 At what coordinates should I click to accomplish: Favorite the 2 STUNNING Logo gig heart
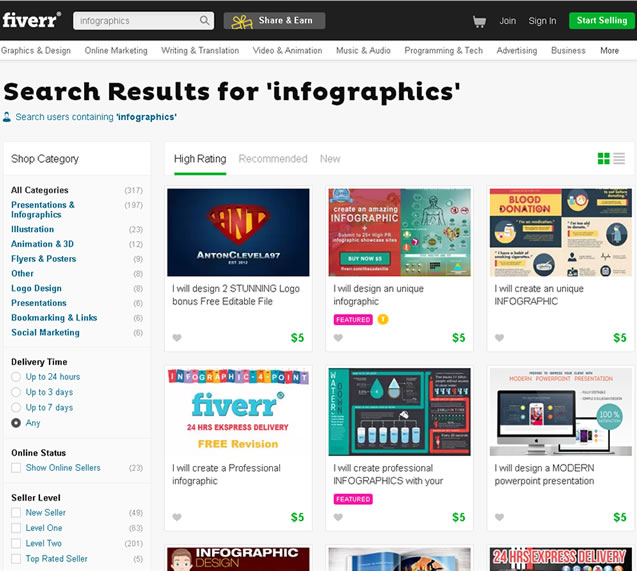tap(177, 337)
